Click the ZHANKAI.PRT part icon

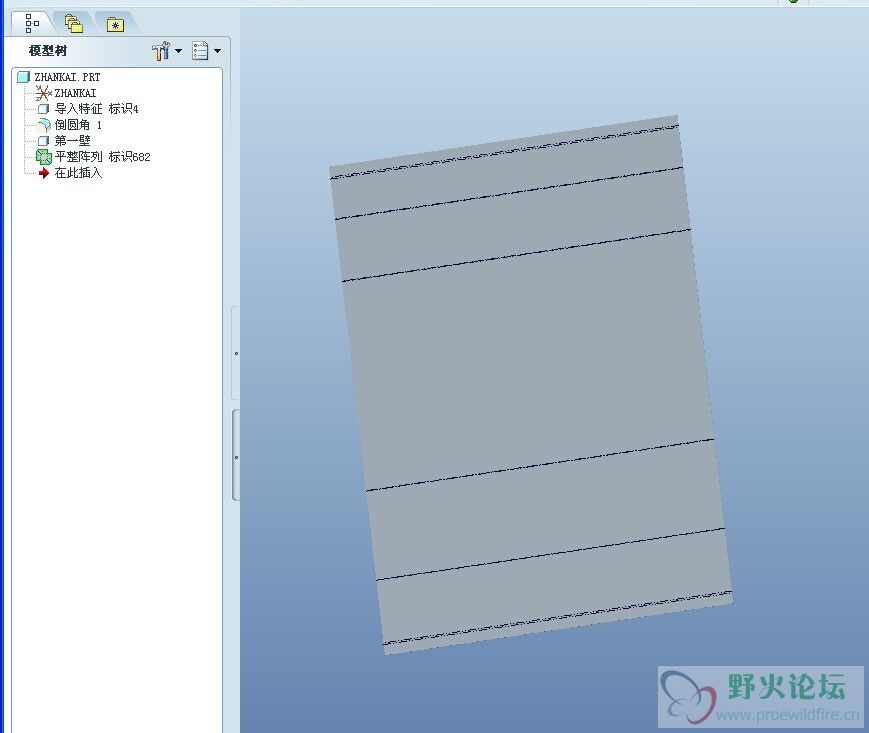(x=23, y=77)
